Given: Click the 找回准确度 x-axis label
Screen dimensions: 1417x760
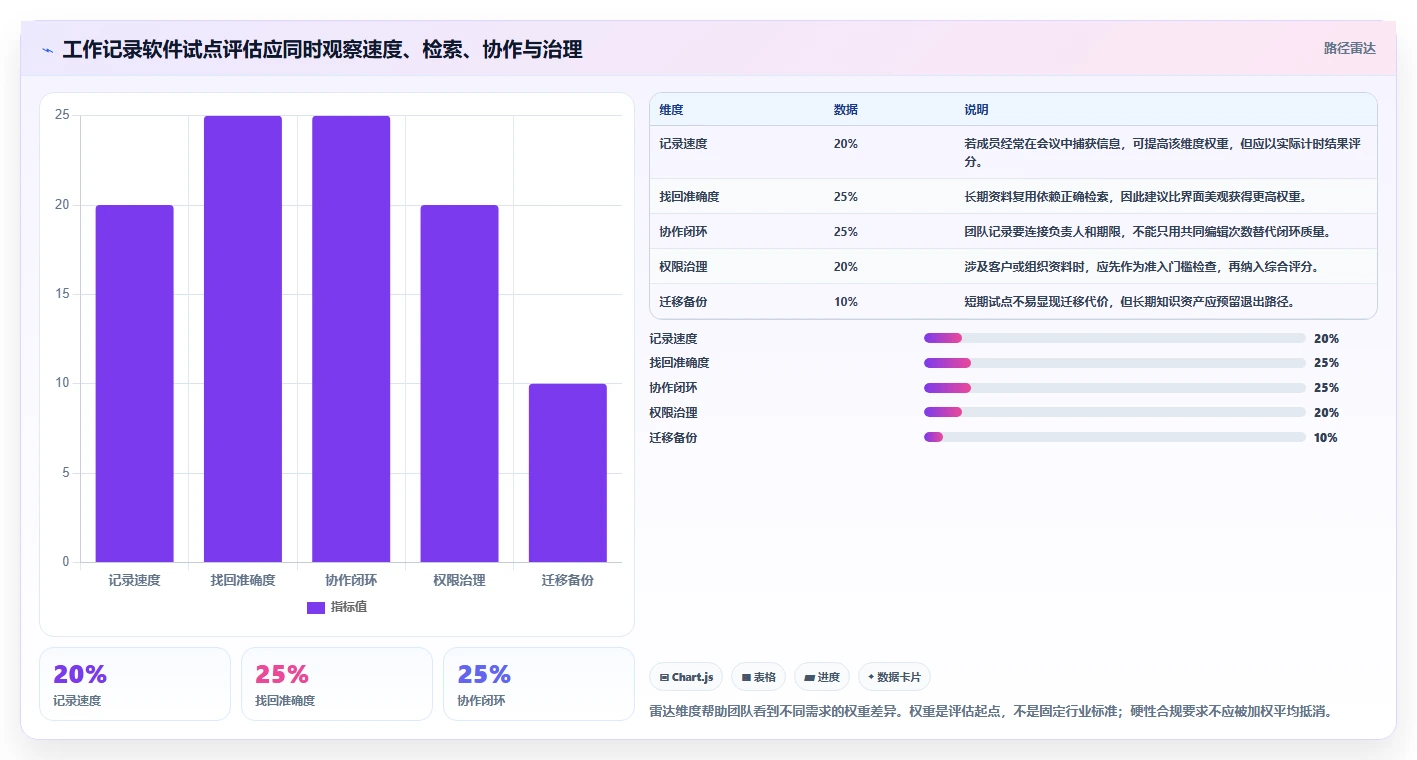Looking at the screenshot, I should click(x=243, y=580).
